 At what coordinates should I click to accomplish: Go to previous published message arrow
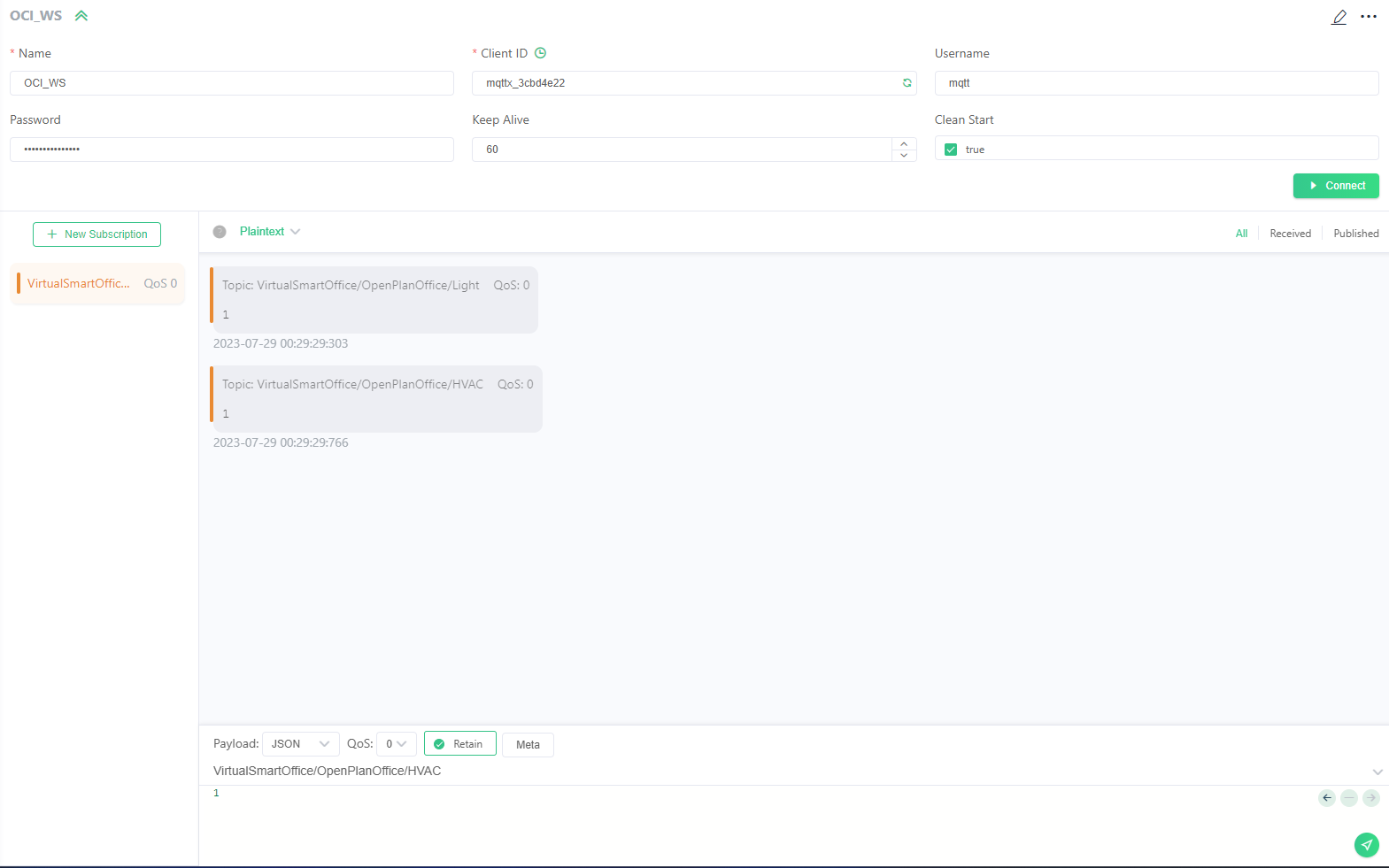[x=1327, y=798]
